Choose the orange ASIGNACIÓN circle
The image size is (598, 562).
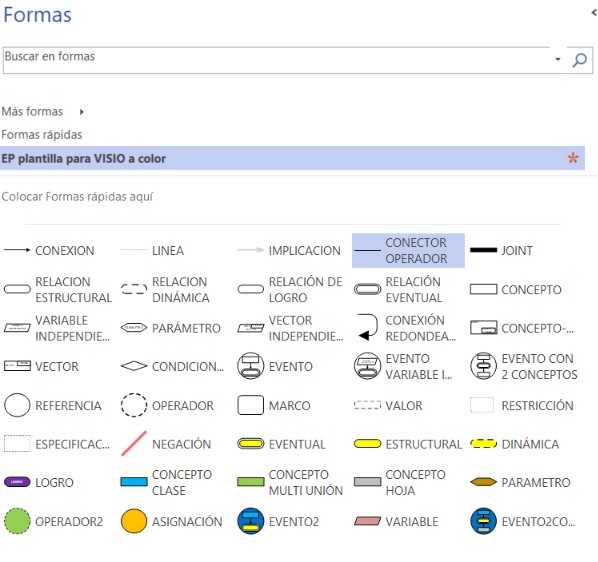(x=171, y=521)
